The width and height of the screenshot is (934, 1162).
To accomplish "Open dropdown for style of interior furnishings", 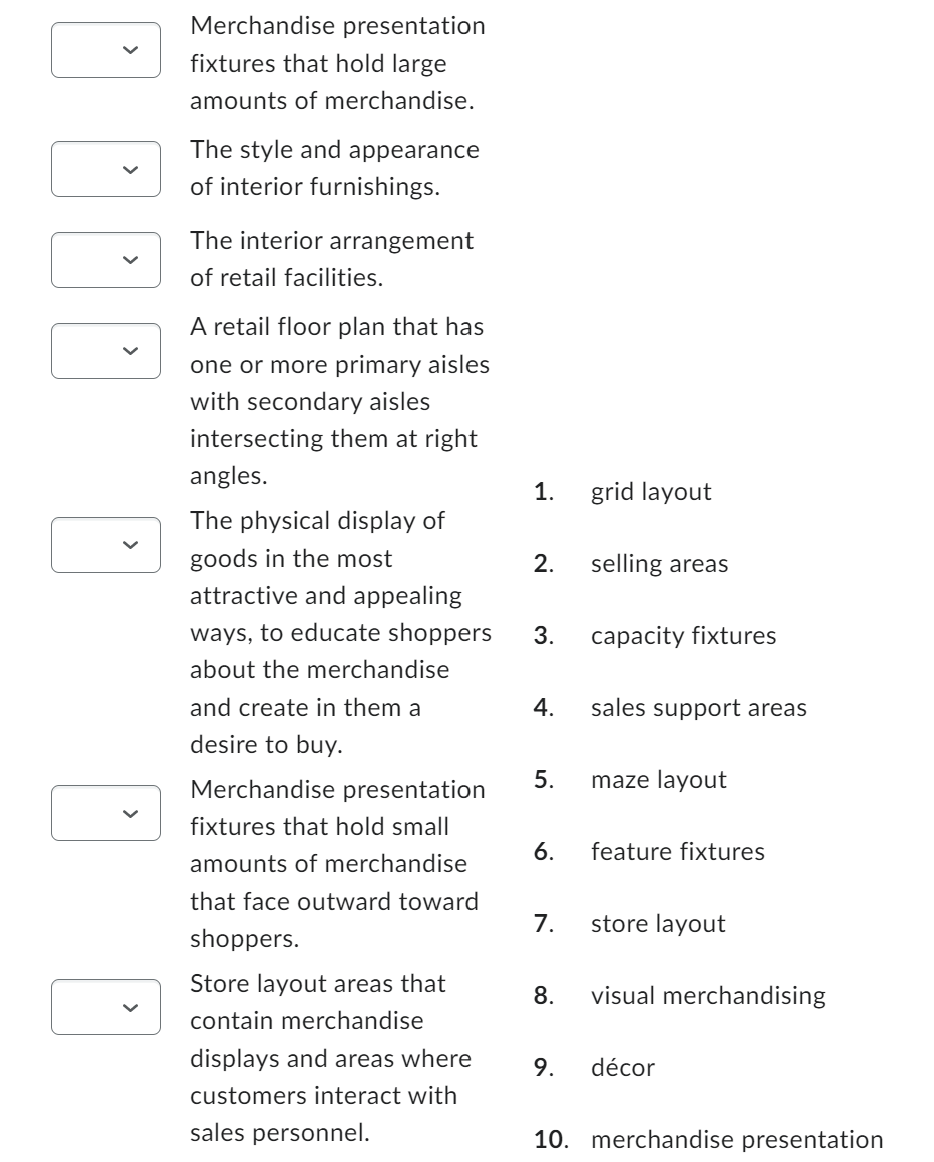I will tap(106, 169).
